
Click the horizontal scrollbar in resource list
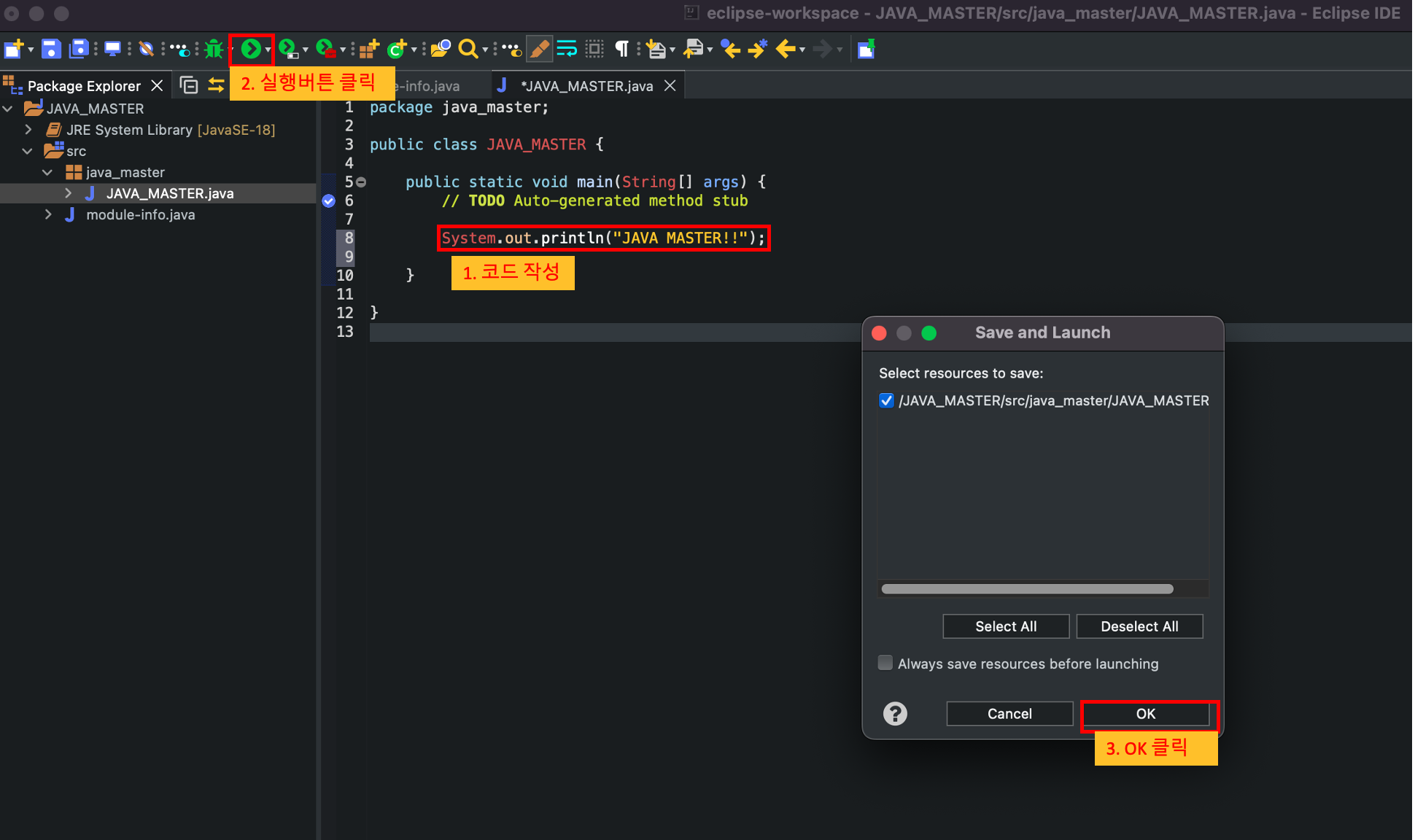coord(1027,589)
